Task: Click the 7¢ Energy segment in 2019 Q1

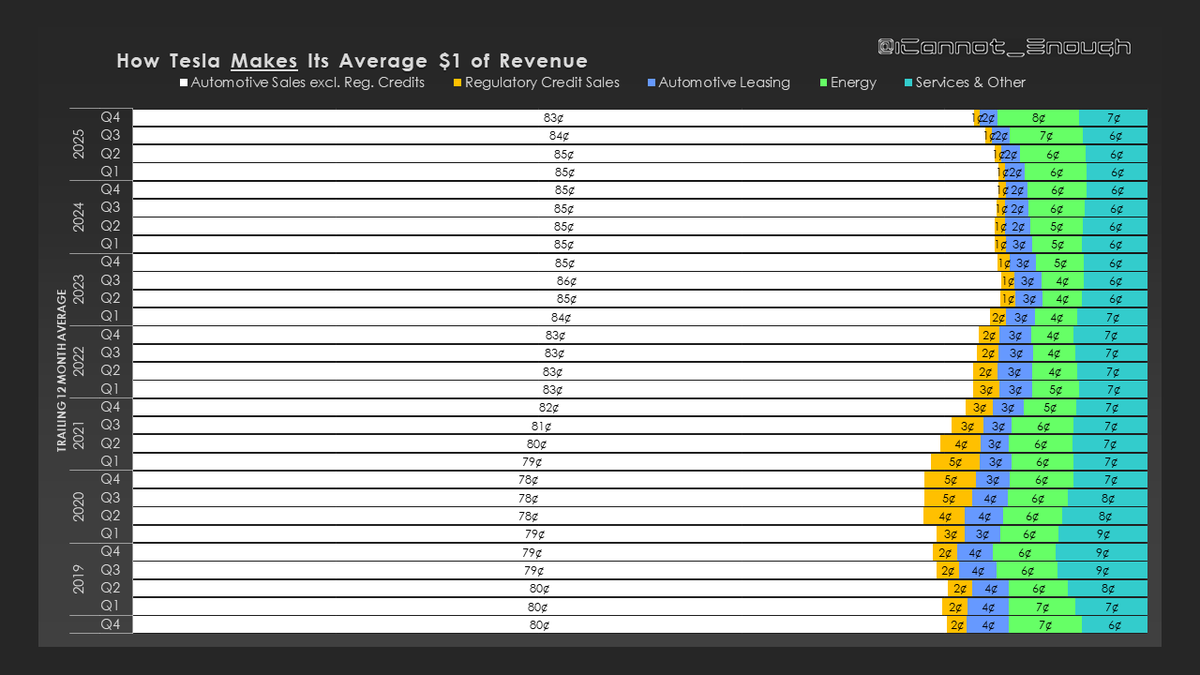Action: (x=1042, y=607)
